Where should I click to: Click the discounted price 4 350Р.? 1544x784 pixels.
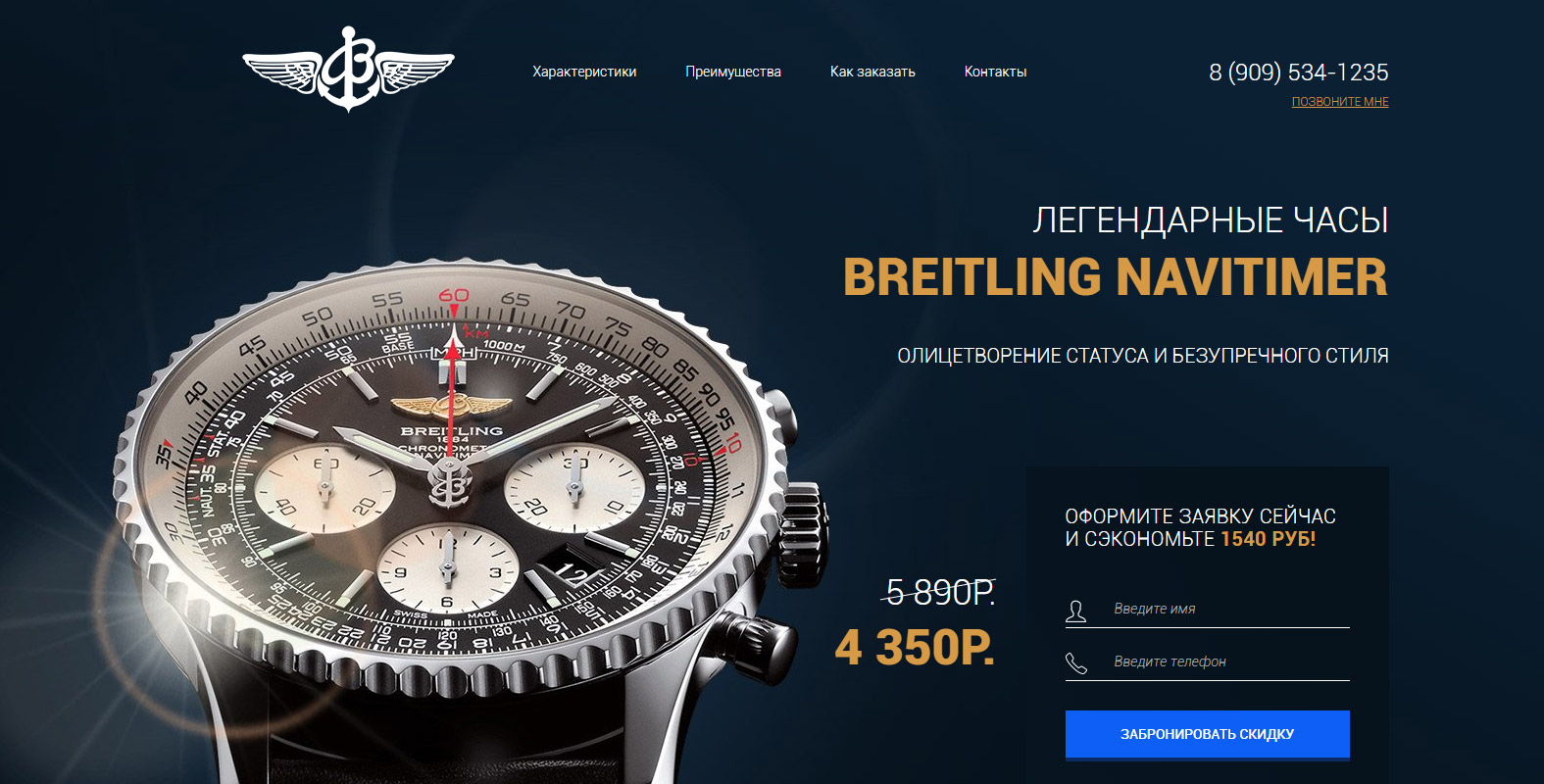point(915,648)
